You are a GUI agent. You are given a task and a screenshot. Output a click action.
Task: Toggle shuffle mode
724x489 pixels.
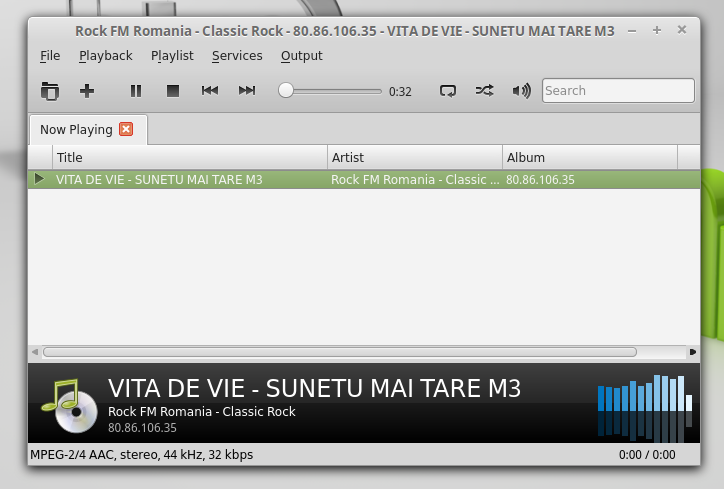pyautogui.click(x=484, y=91)
